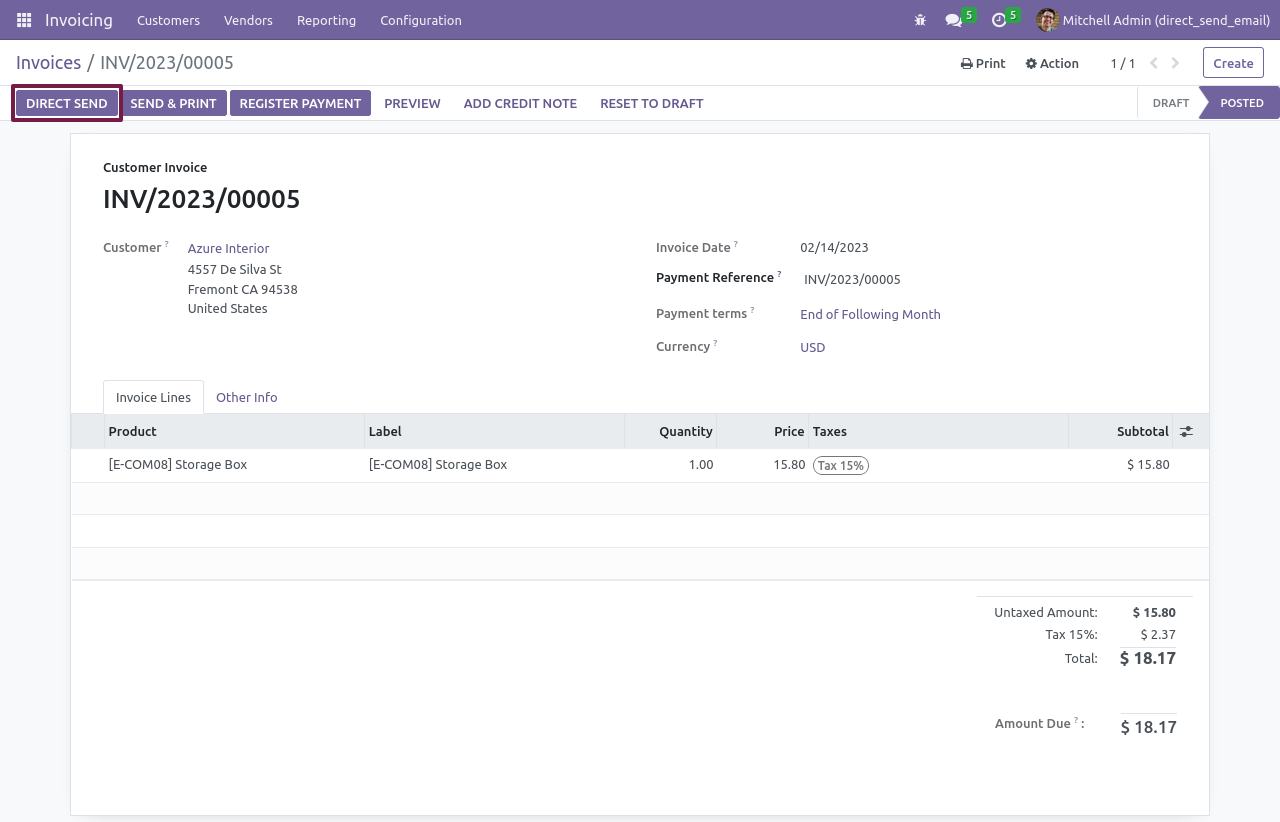Open the conversations chat icon
The width and height of the screenshot is (1280, 822).
coord(954,20)
